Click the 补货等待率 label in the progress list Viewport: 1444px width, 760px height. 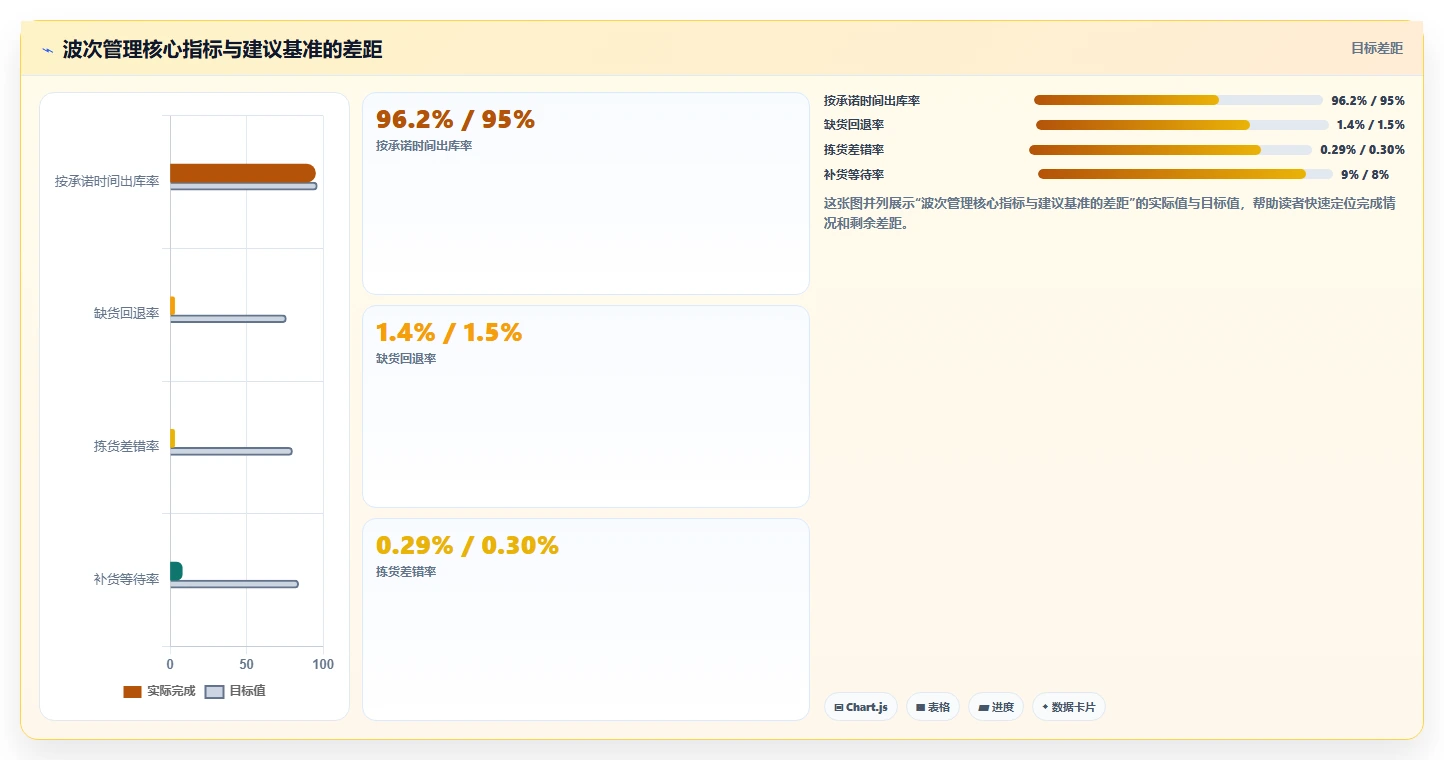(x=854, y=175)
